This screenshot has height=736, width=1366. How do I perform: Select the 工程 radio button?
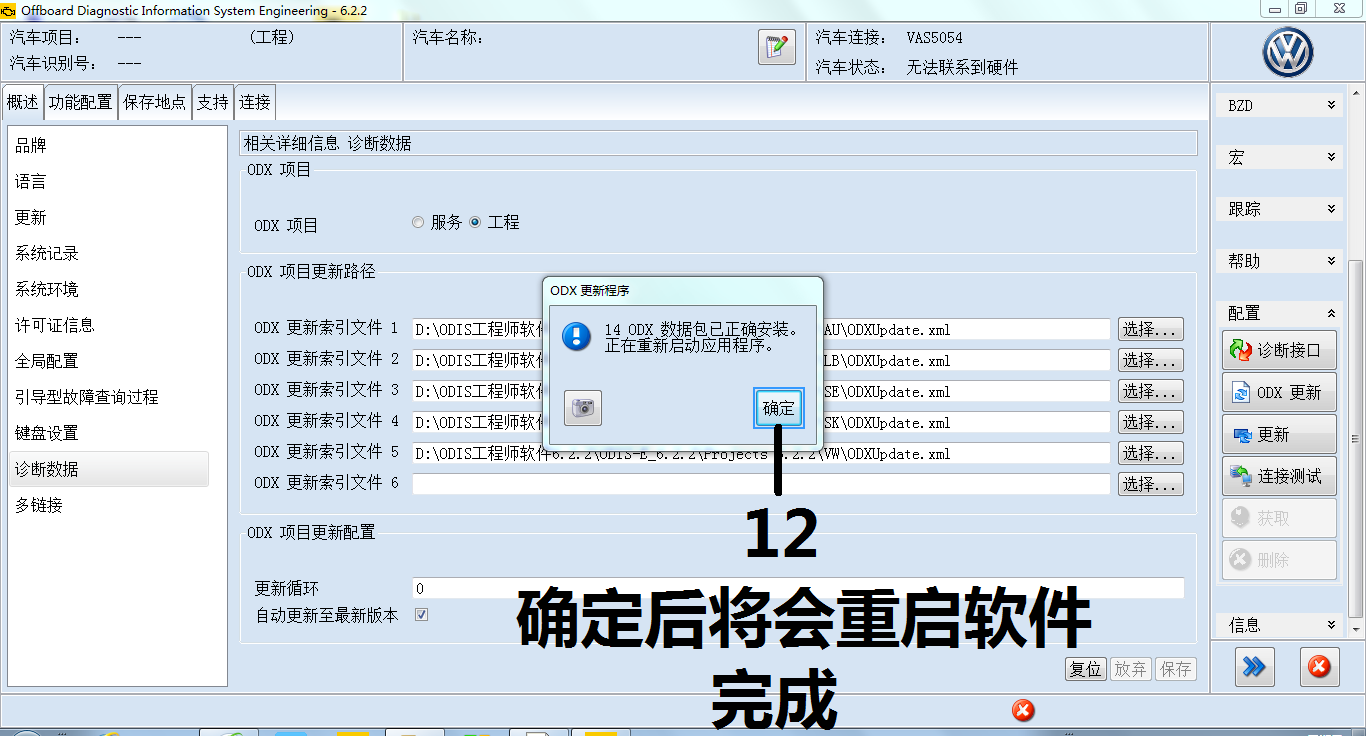tap(475, 222)
